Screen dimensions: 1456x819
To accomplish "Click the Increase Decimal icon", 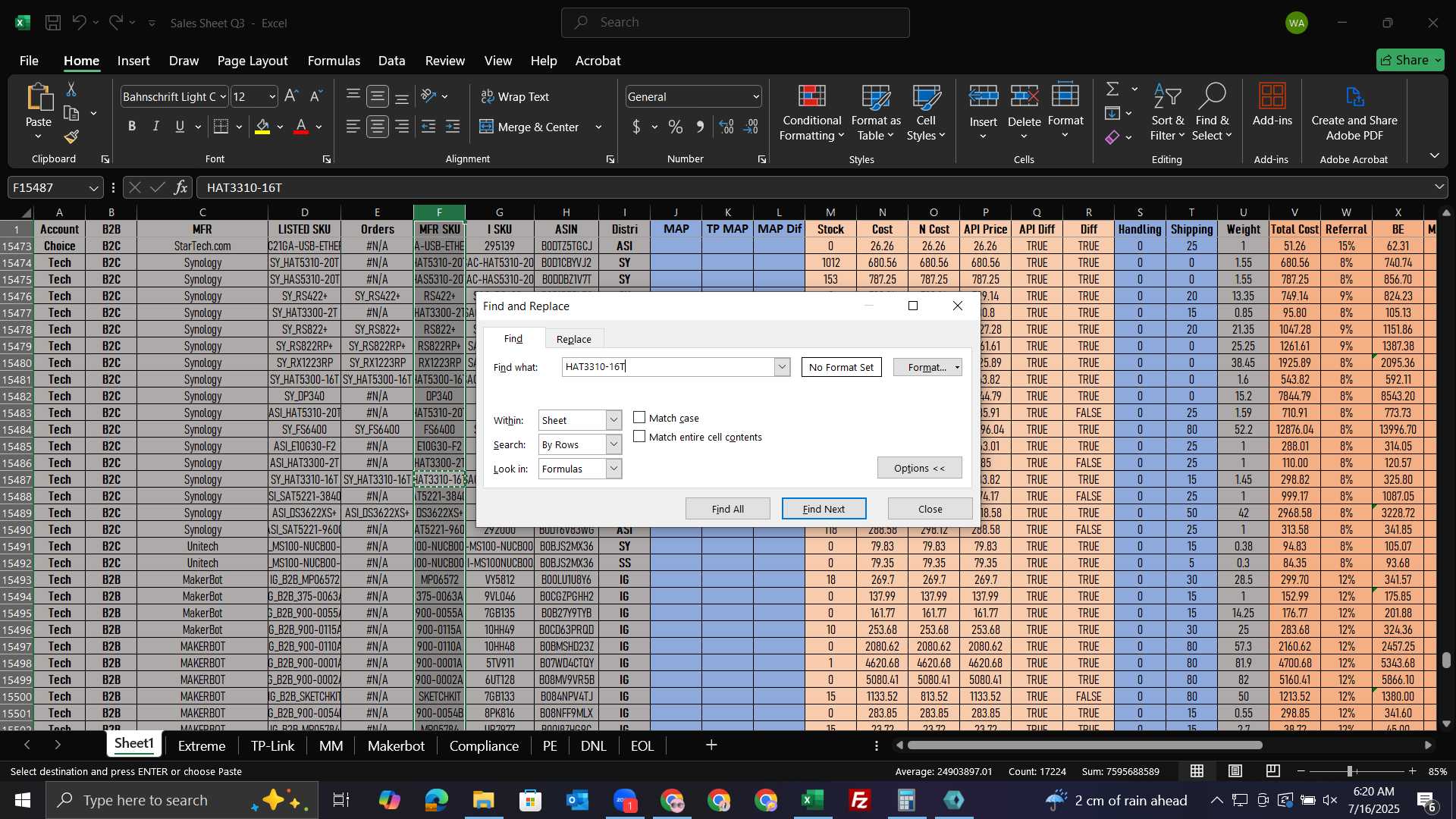I will point(726,127).
